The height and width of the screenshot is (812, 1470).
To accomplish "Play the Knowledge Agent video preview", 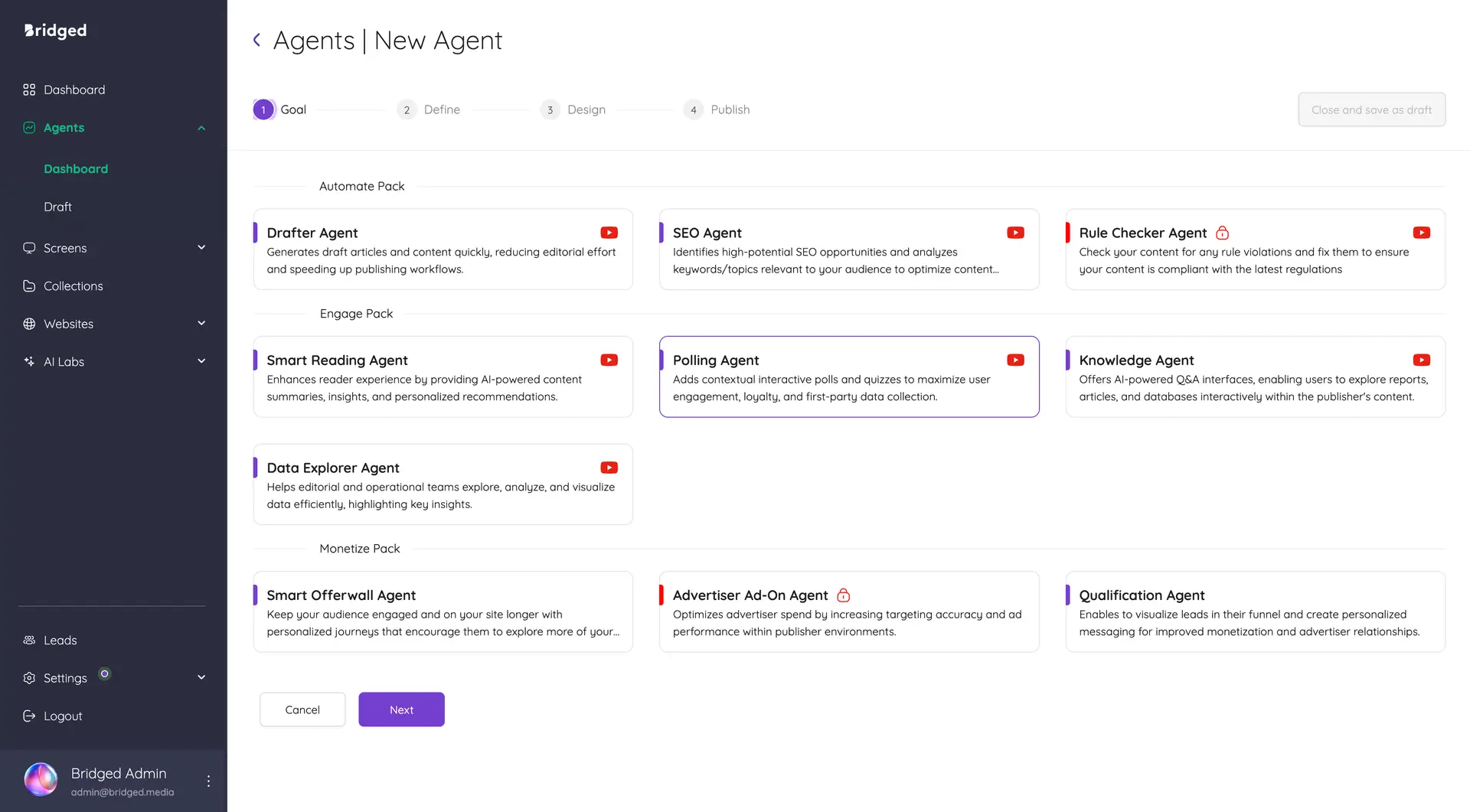I will (1421, 360).
